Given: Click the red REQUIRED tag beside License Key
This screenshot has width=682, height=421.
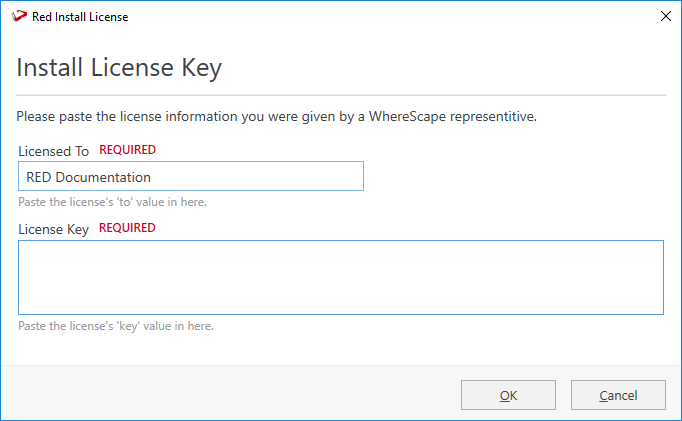Looking at the screenshot, I should tap(127, 228).
